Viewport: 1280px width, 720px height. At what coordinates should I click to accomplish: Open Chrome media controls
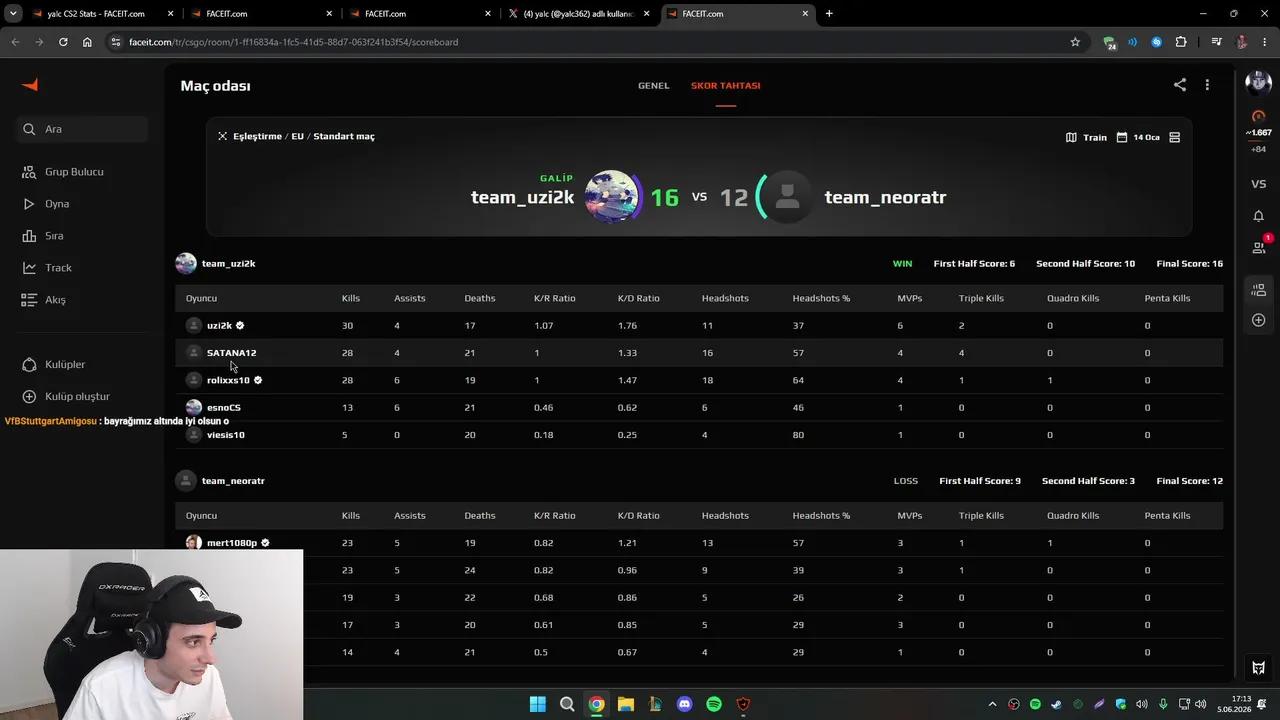point(1216,42)
